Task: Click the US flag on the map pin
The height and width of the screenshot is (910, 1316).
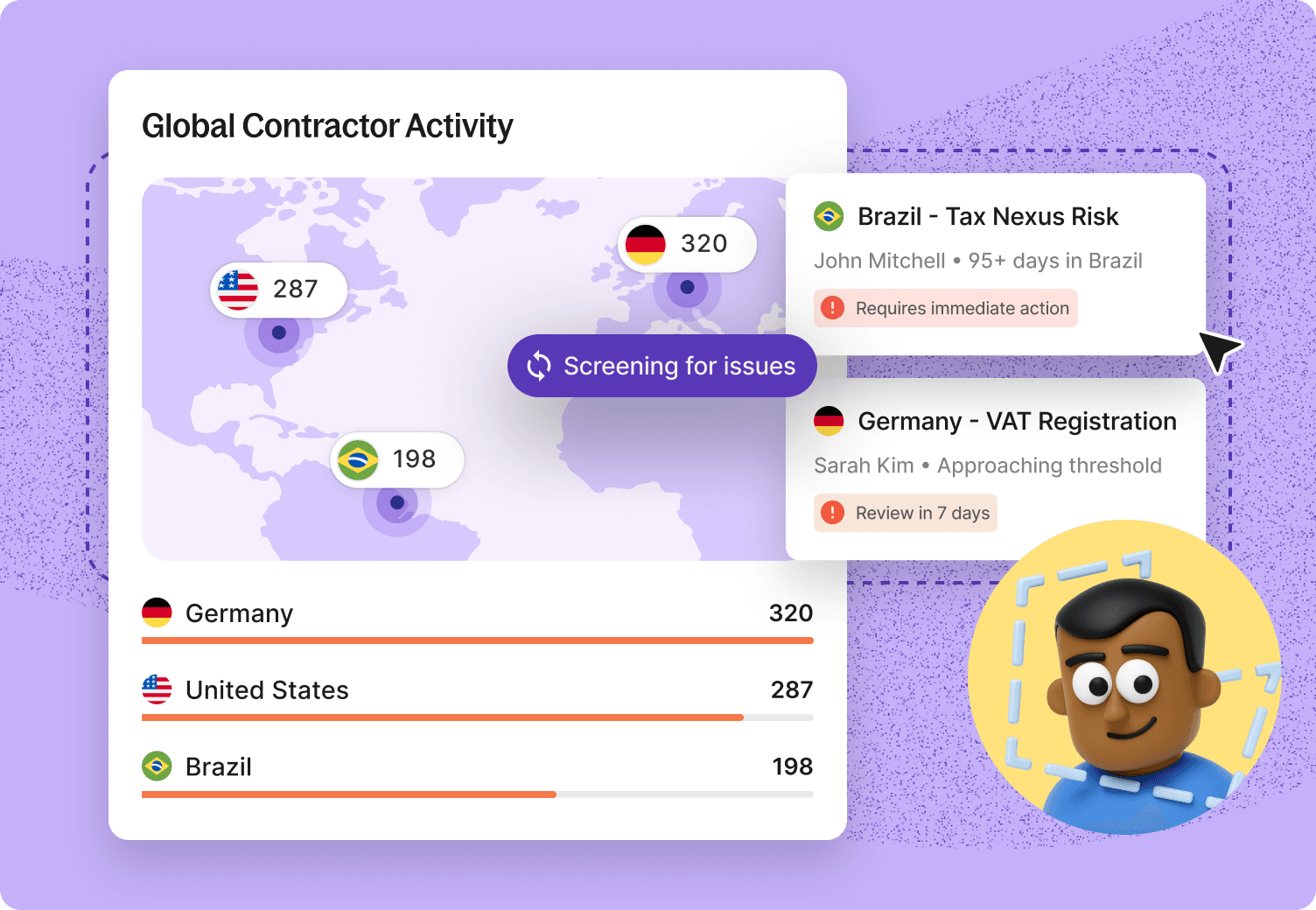Action: click(x=238, y=290)
